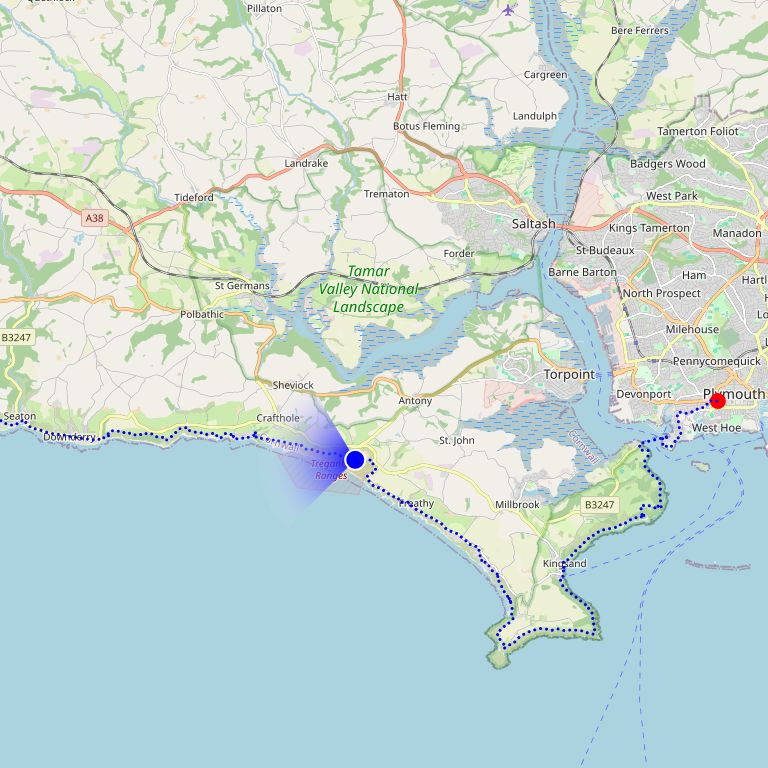Click the Devonport label
768x768 pixels.
(644, 394)
